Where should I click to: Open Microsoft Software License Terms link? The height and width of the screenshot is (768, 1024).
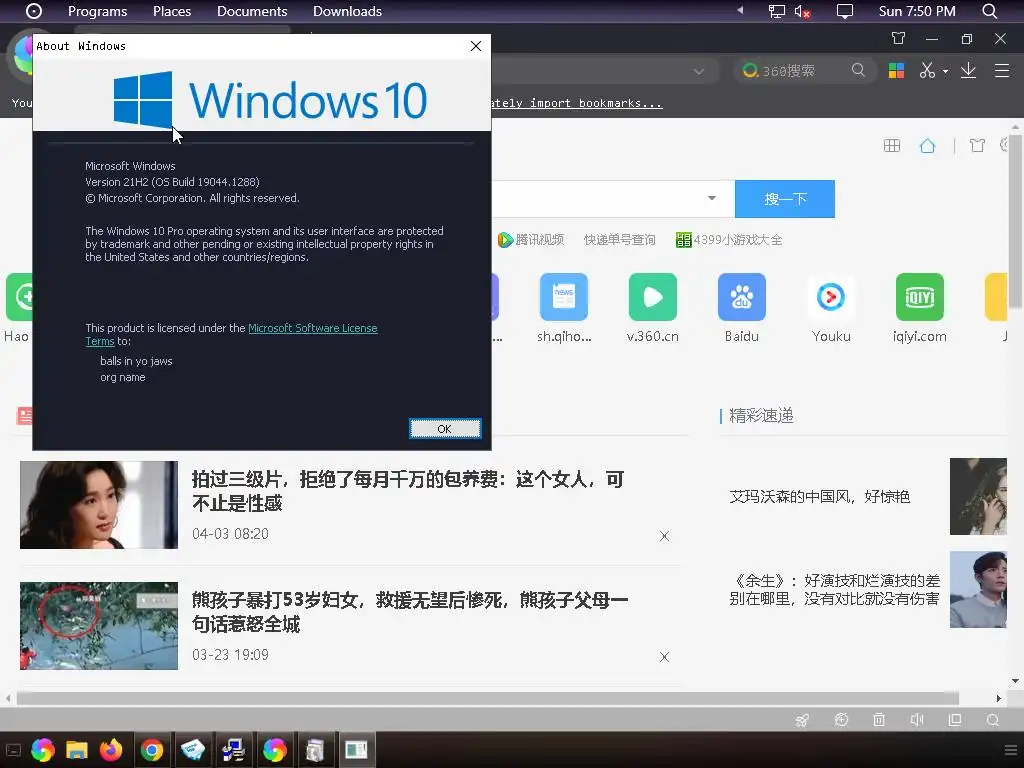tap(313, 328)
